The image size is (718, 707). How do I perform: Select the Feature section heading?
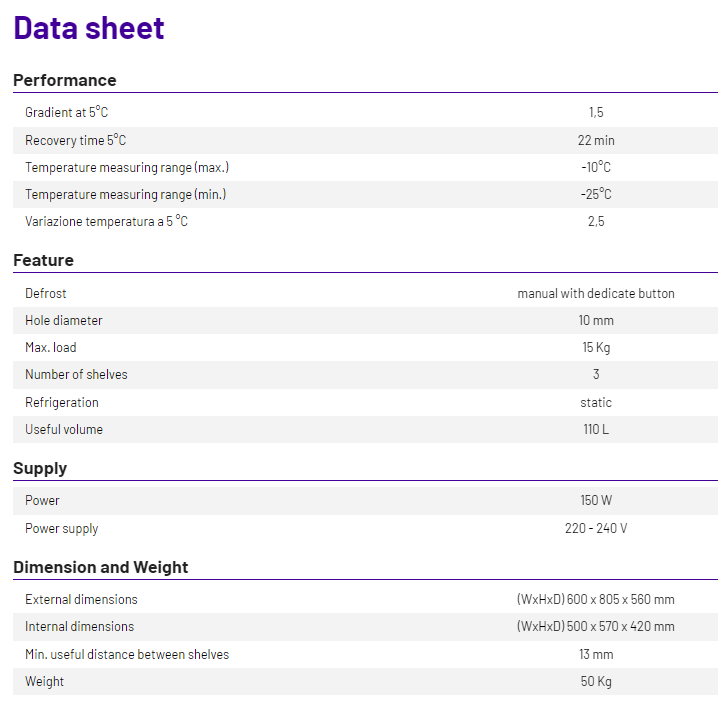pos(44,260)
